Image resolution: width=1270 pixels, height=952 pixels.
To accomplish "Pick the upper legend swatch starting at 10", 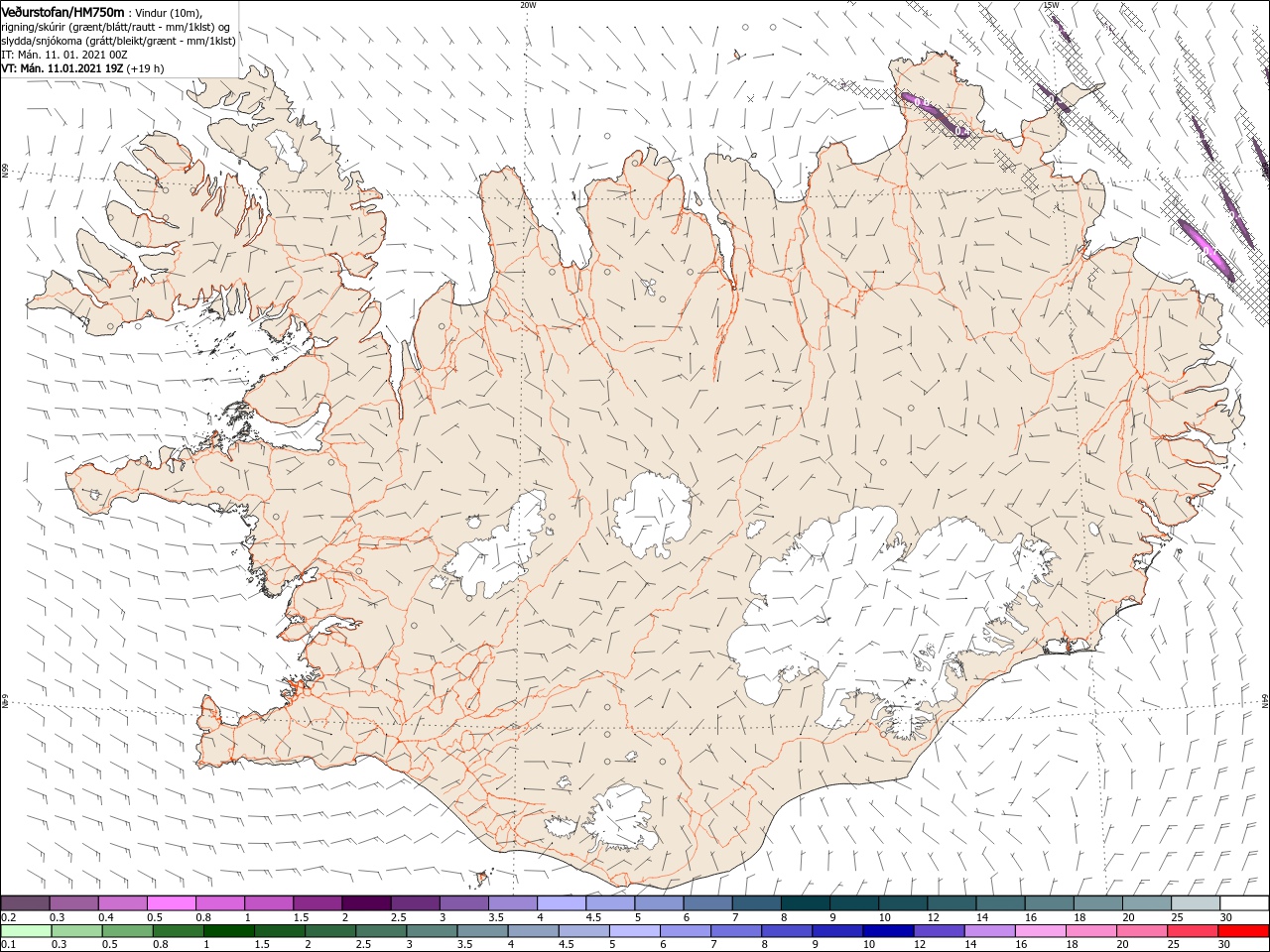I will tap(903, 902).
